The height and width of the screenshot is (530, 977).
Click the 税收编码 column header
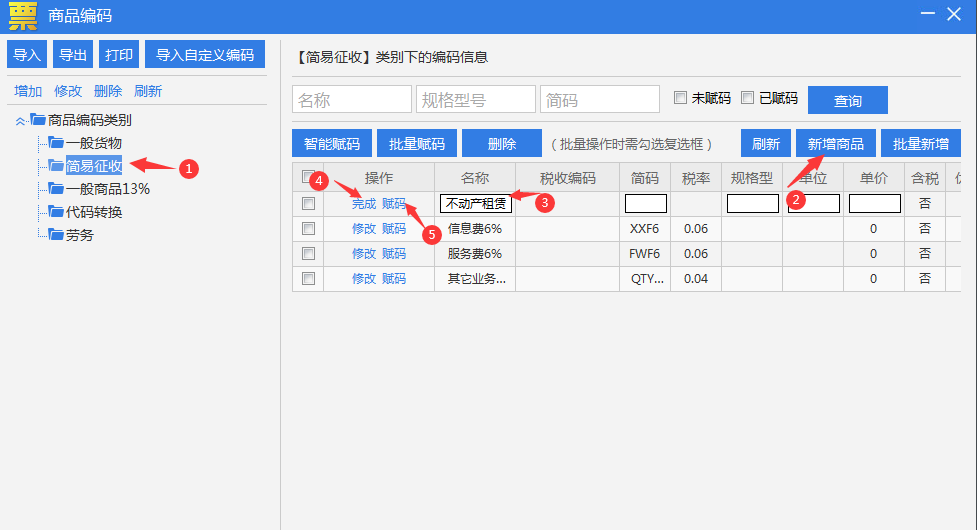(x=568, y=178)
